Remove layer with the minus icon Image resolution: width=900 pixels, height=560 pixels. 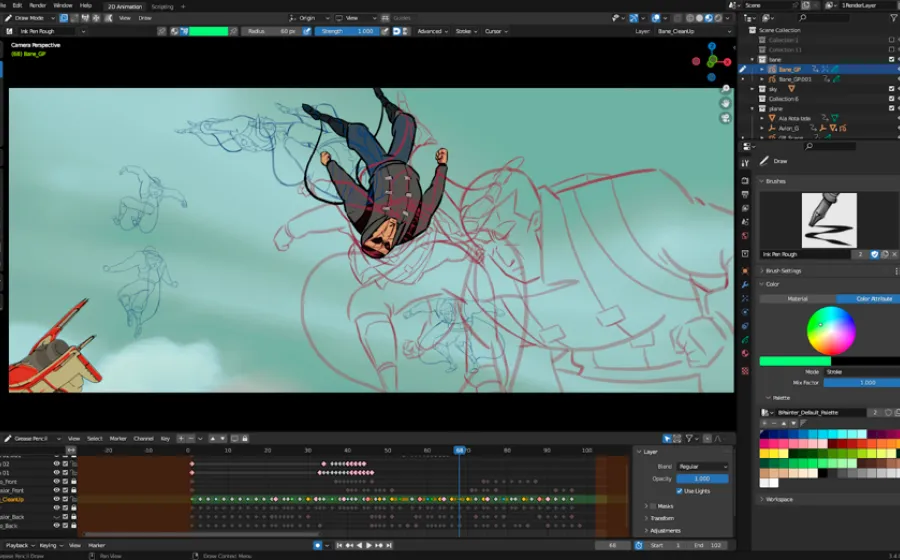[191, 439]
